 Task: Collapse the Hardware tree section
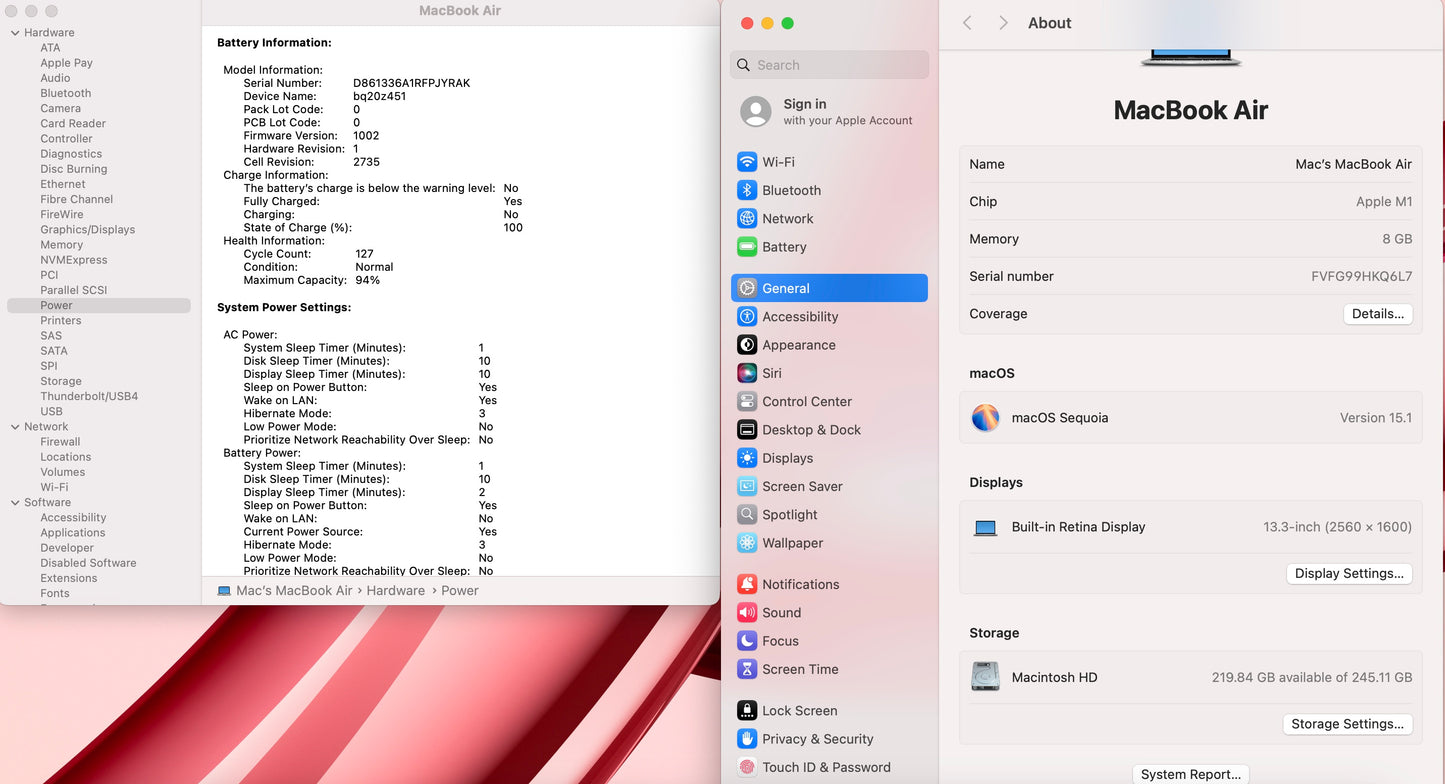coord(15,33)
